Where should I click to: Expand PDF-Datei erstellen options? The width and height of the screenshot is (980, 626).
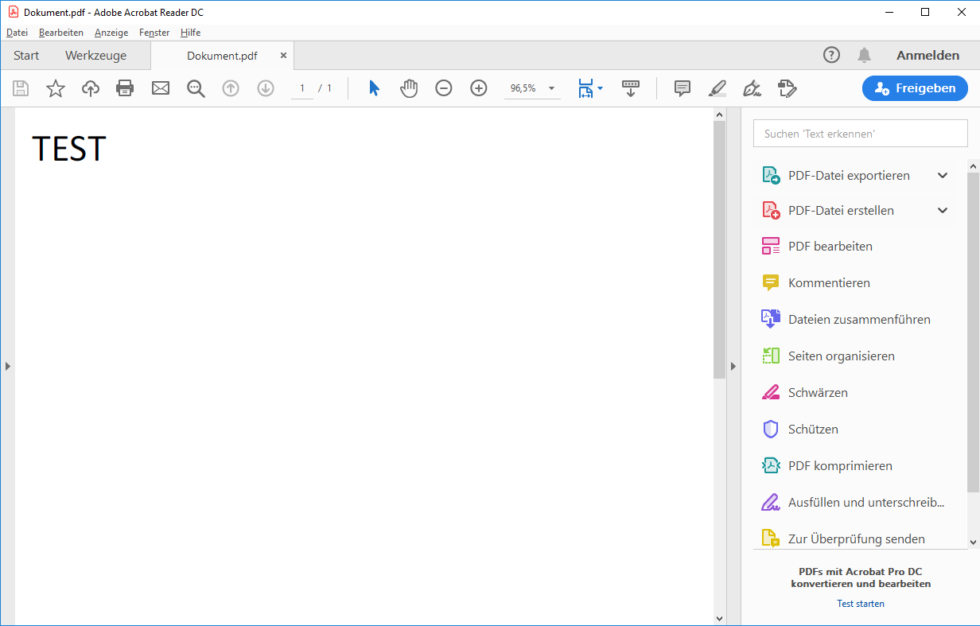pyautogui.click(x=941, y=210)
